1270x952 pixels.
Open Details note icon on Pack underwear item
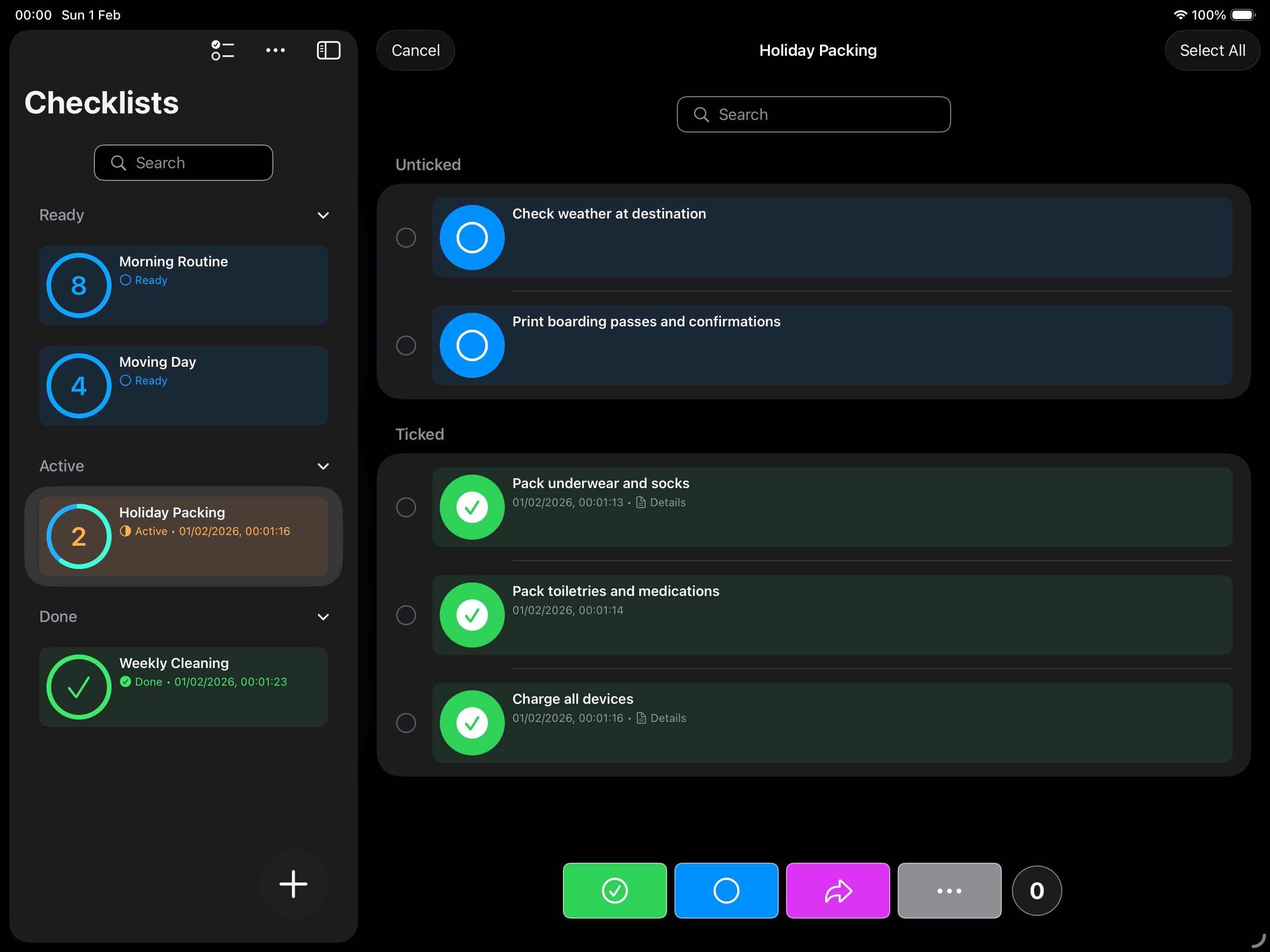point(642,502)
